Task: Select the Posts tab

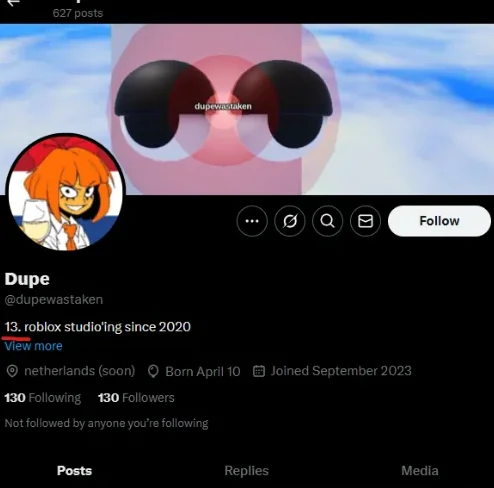Action: click(74, 471)
